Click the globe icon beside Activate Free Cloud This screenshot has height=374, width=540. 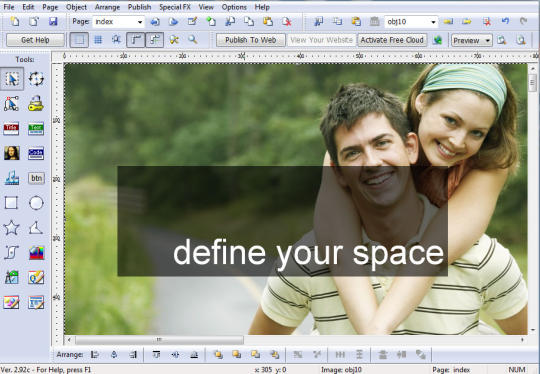tap(437, 40)
